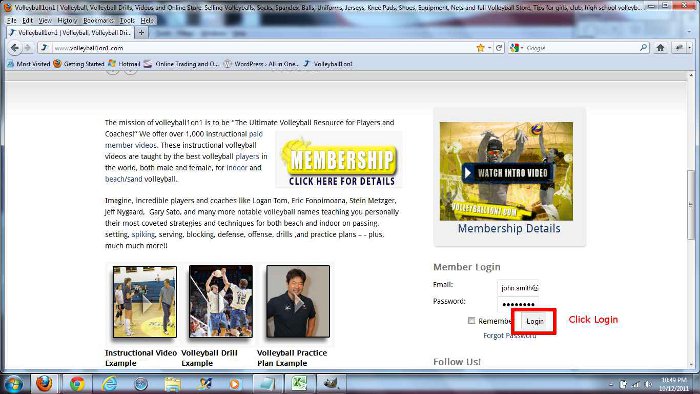Open dropdown arrow beside bookmarks toolbar button
The height and width of the screenshot is (394, 700).
[689, 48]
